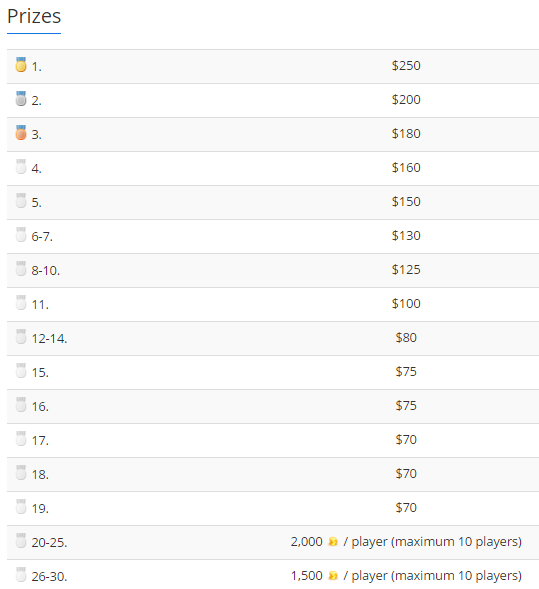Click the grey medal icon beside rank 4
The height and width of the screenshot is (589, 539).
point(21,167)
